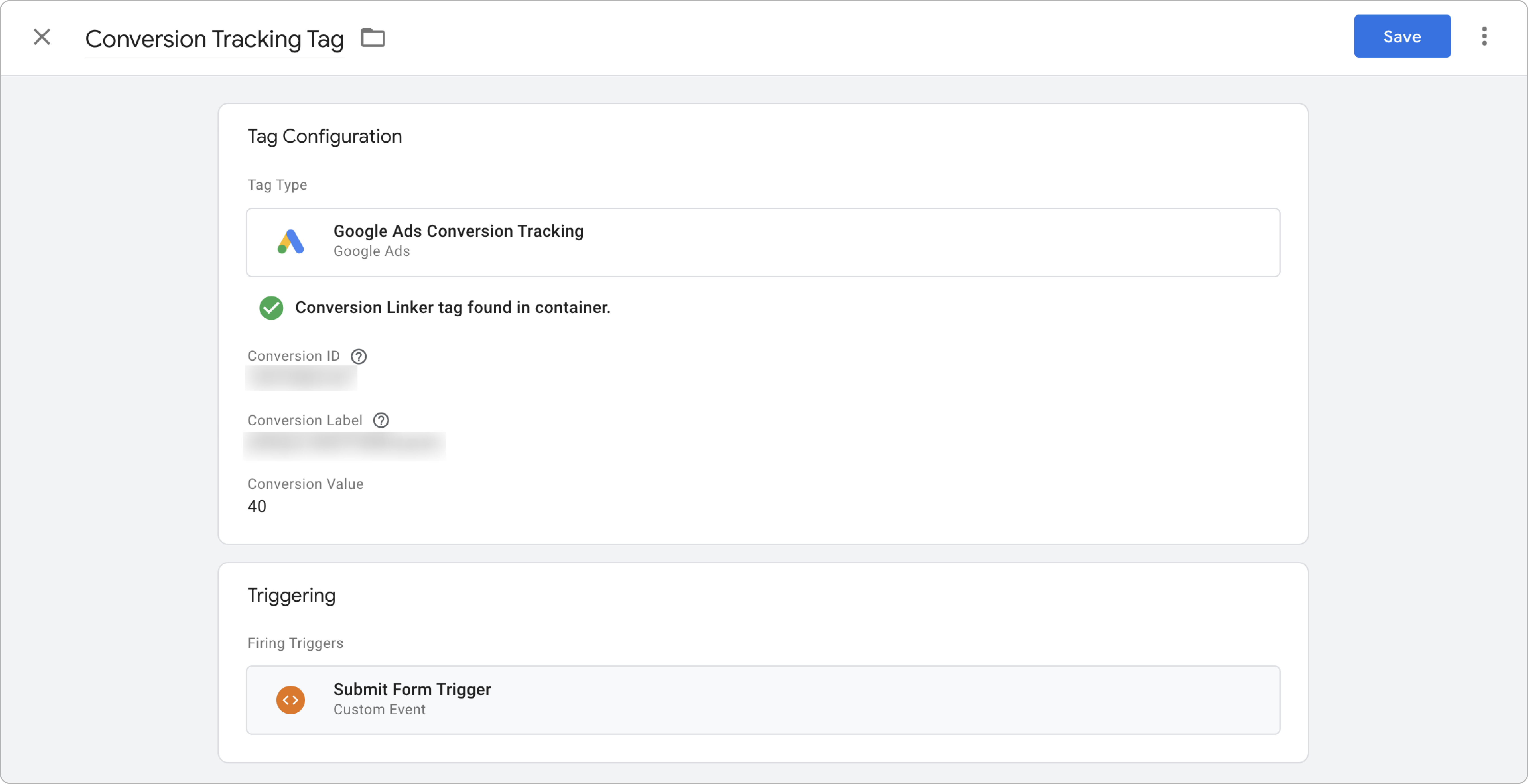Click the folder icon beside tag name

(373, 38)
